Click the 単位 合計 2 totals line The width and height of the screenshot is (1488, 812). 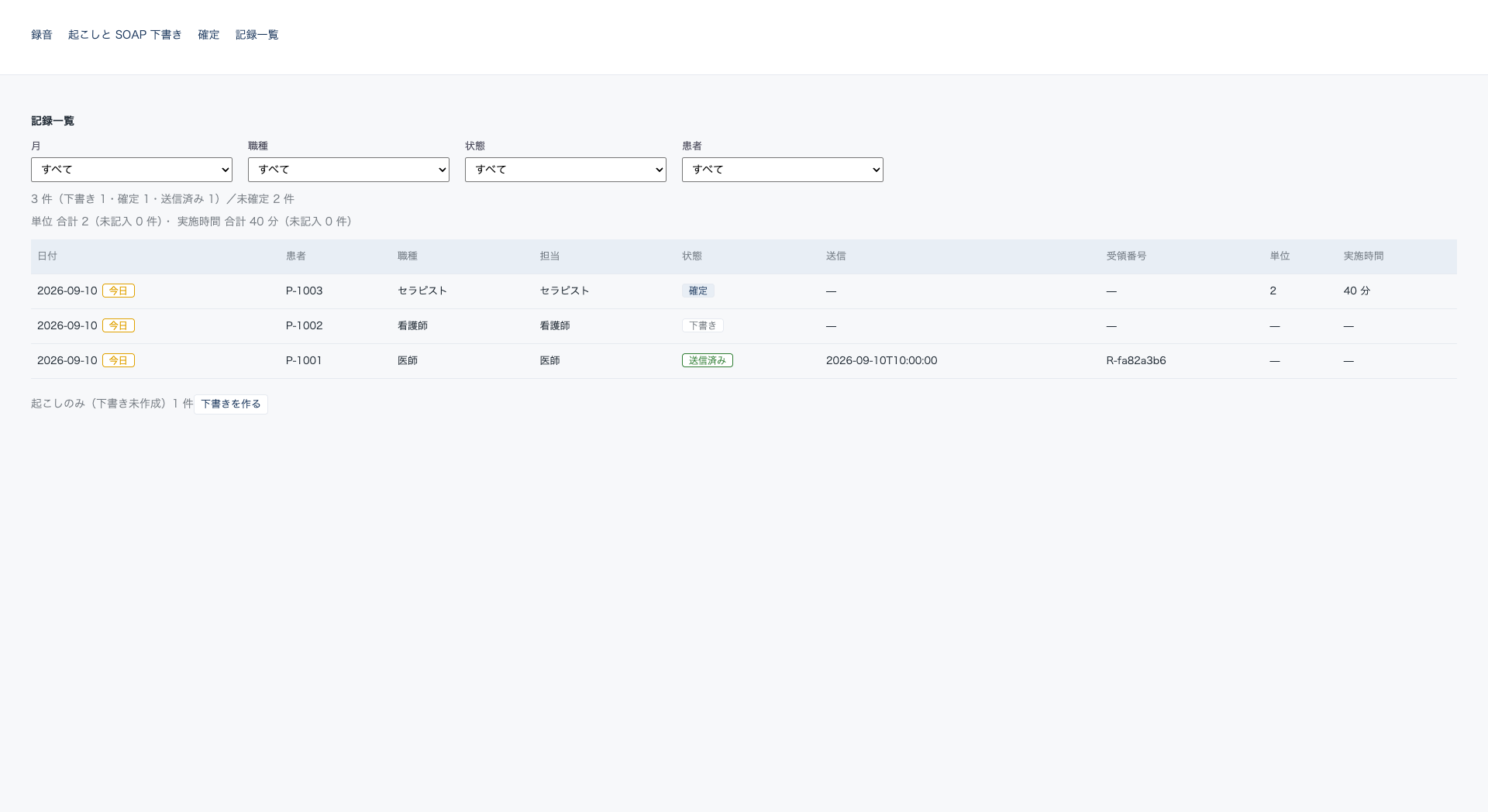(x=191, y=222)
